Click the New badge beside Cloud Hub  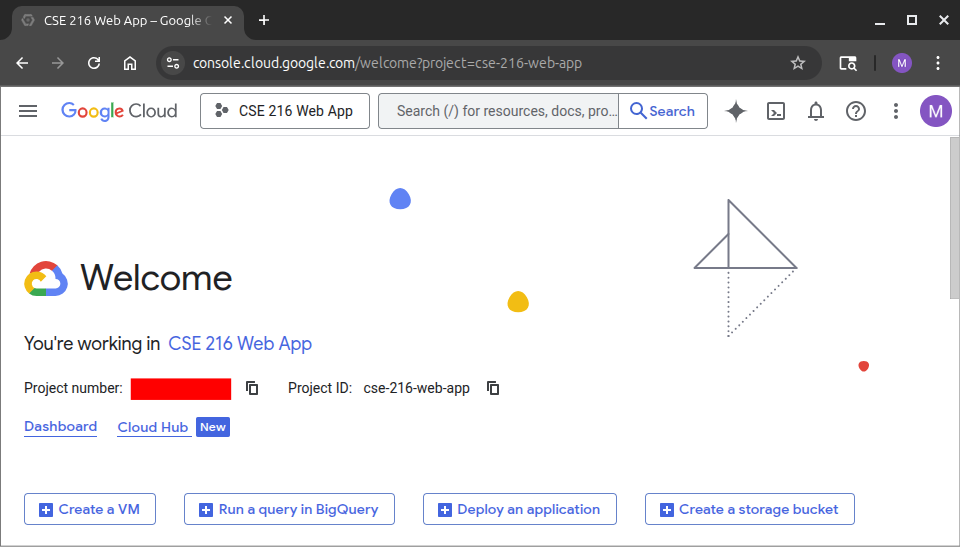213,427
